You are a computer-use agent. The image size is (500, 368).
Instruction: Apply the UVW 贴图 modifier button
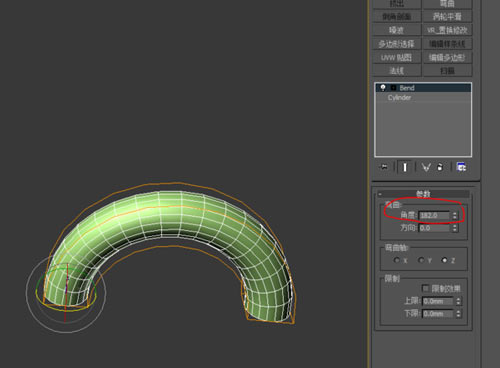coord(397,57)
